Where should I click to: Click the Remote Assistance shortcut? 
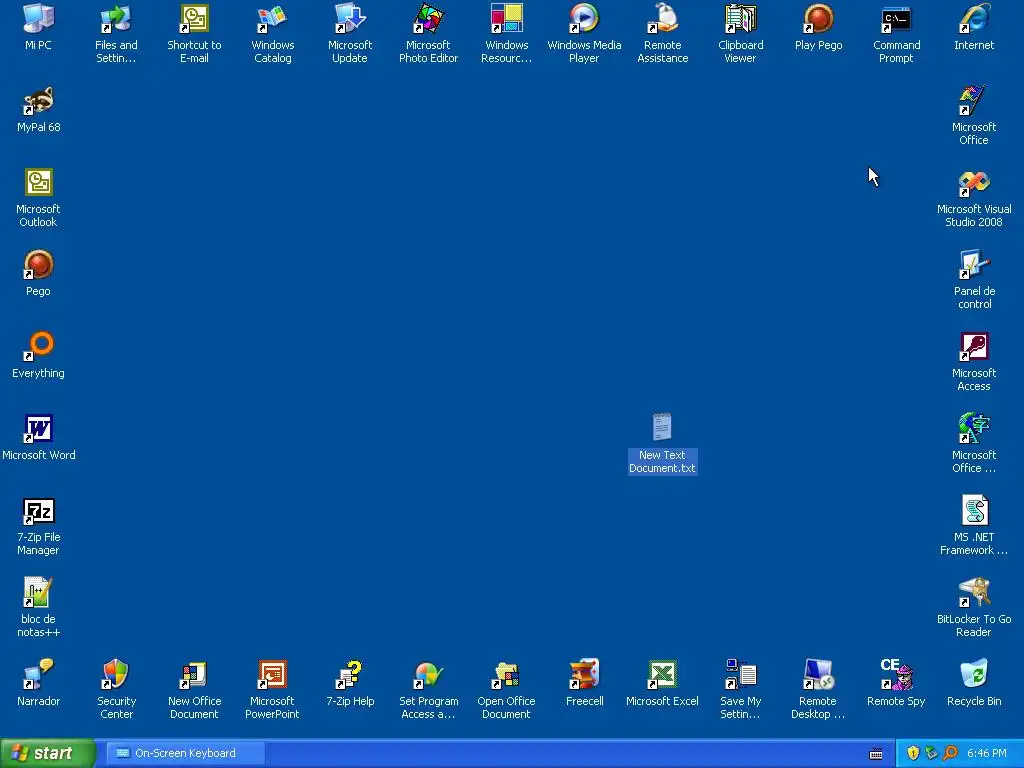(662, 18)
